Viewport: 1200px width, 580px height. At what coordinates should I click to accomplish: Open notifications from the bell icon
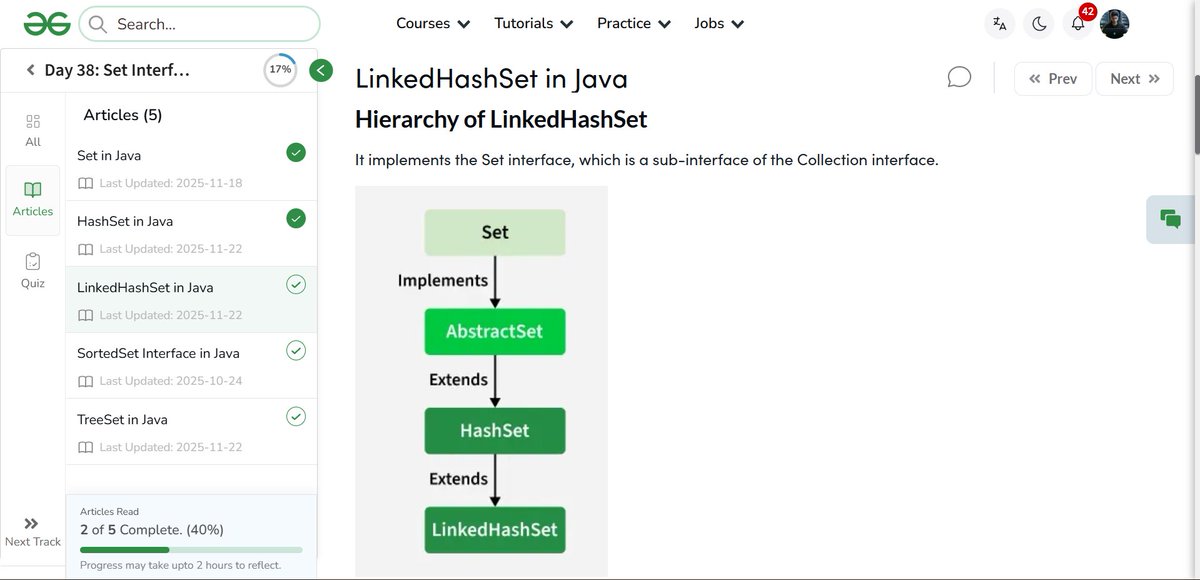click(1077, 23)
